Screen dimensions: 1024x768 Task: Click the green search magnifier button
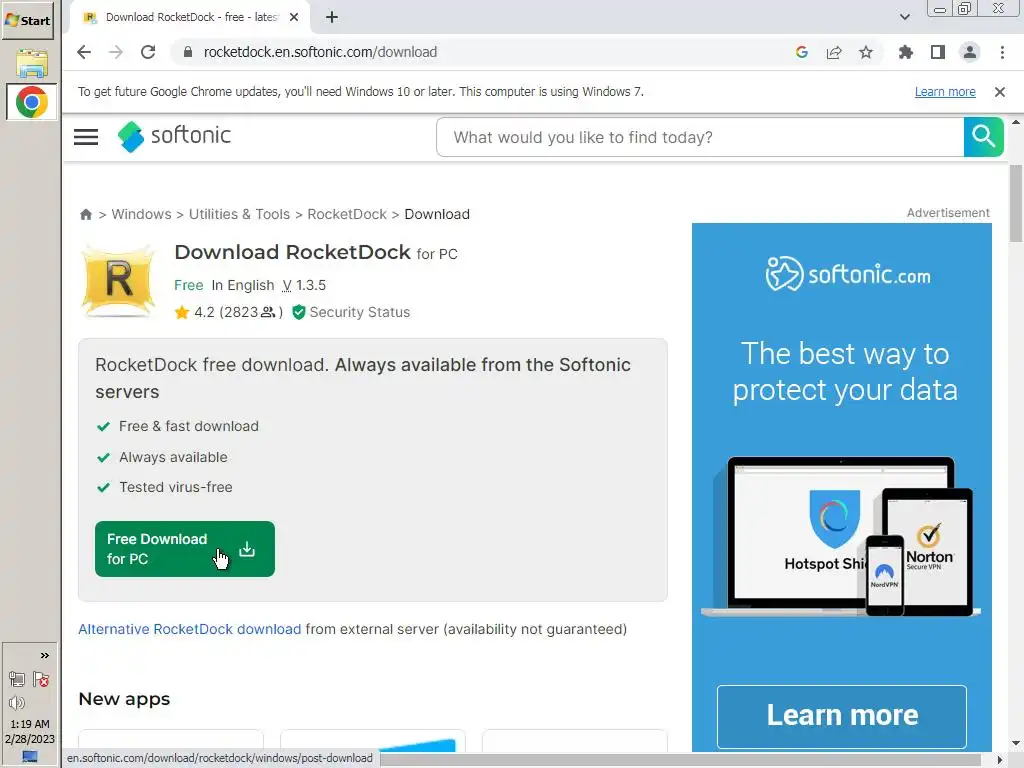click(984, 137)
